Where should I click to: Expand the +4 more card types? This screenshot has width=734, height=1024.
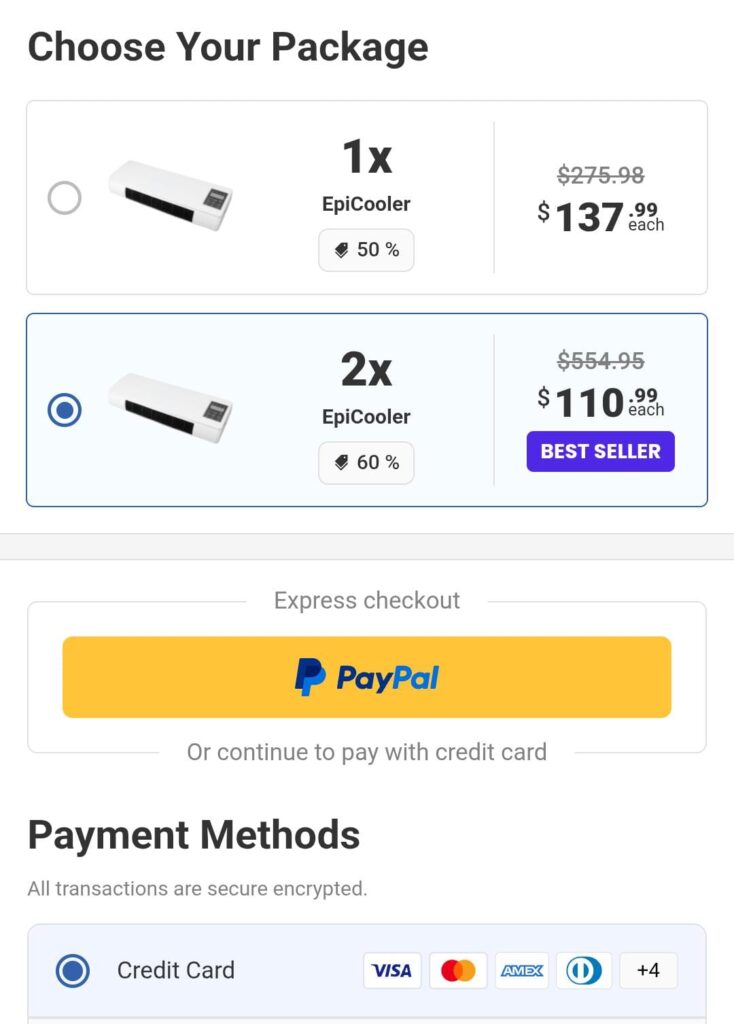pos(648,970)
